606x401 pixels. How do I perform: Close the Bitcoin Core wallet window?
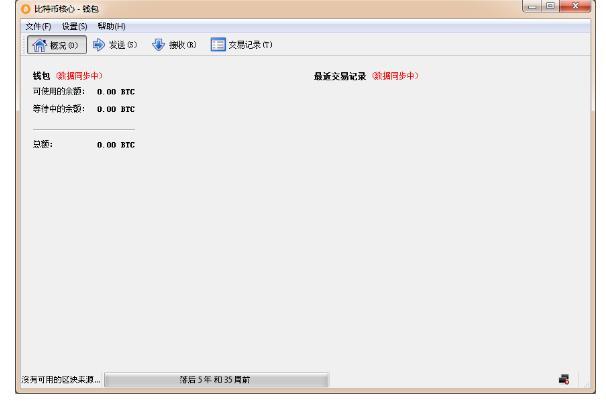575,6
